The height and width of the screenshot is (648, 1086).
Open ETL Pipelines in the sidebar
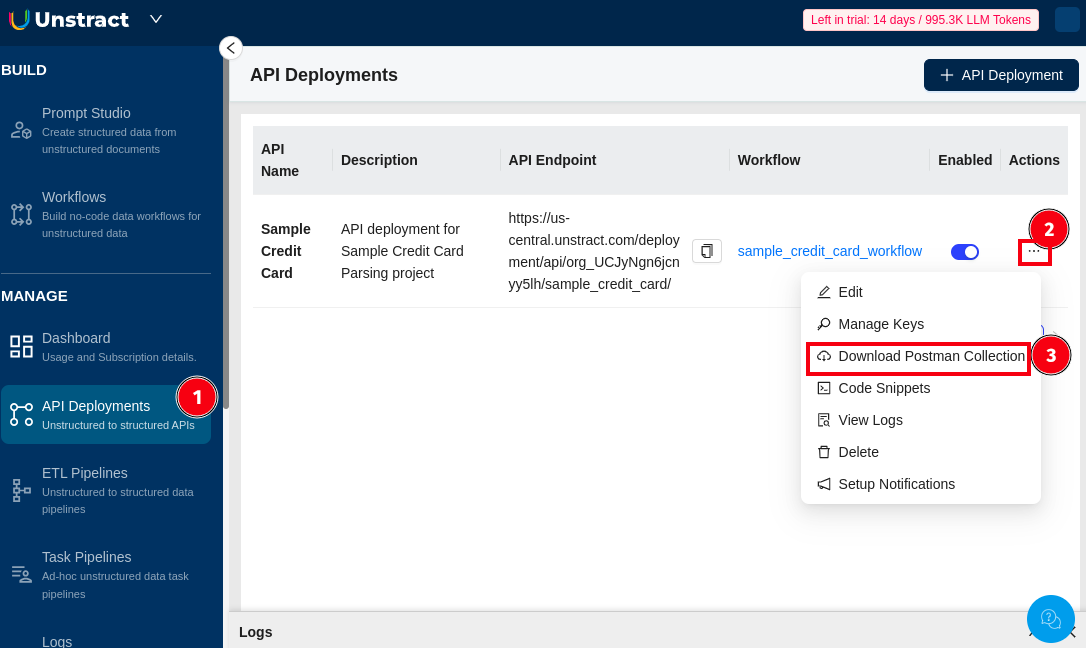point(106,490)
